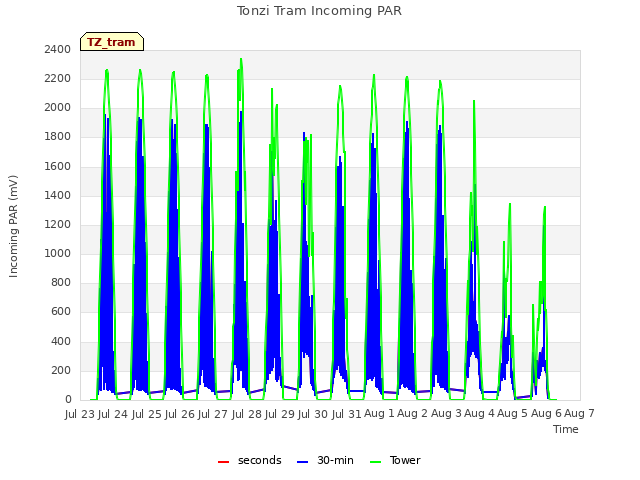Click the Aug 7 x-axis date label
The height and width of the screenshot is (480, 640).
pyautogui.click(x=579, y=414)
